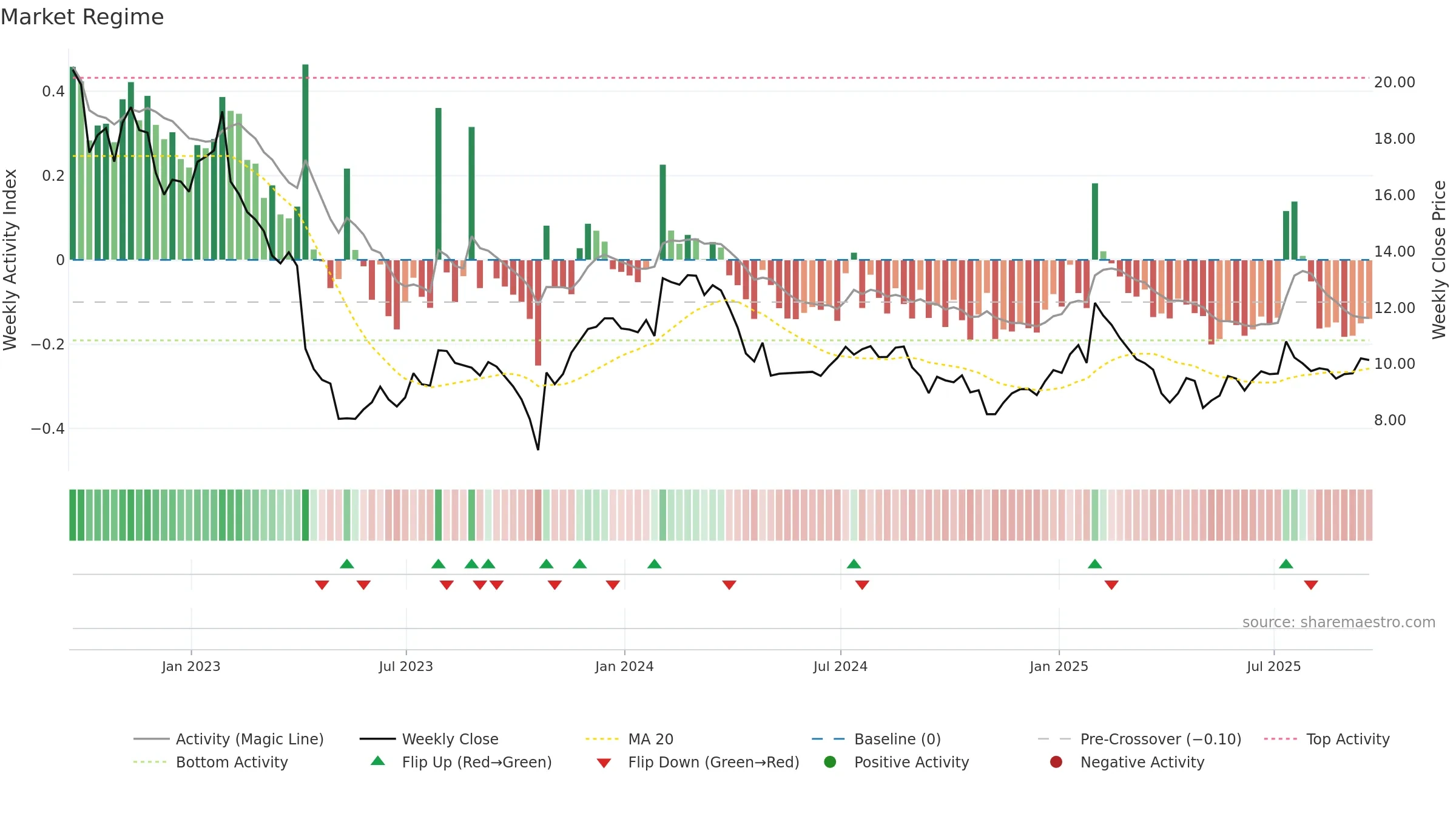Click the Weekly Close Price axis title
1456x819 pixels.
pos(1439,260)
